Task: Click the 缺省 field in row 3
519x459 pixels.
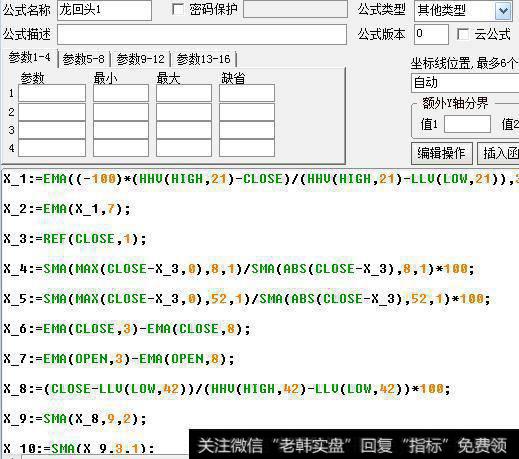Action: click(247, 130)
